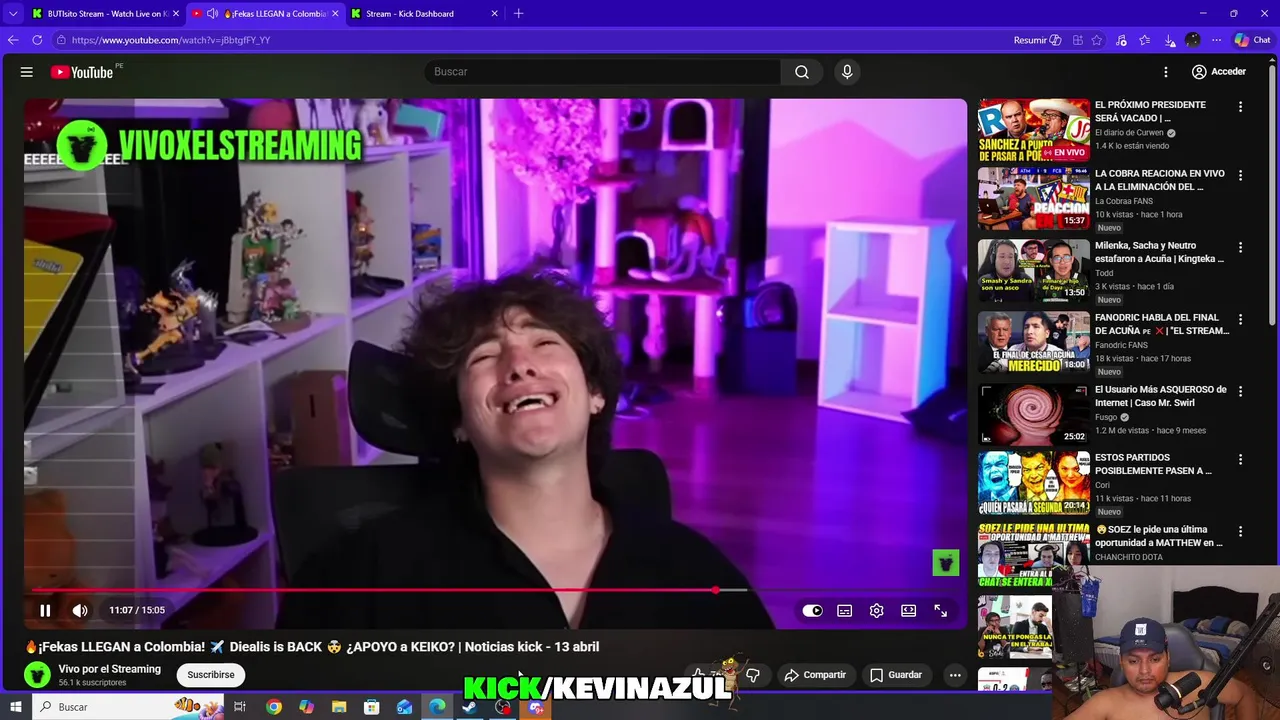The image size is (1280, 720).
Task: Open File Explorer from the taskbar
Action: coord(339,707)
